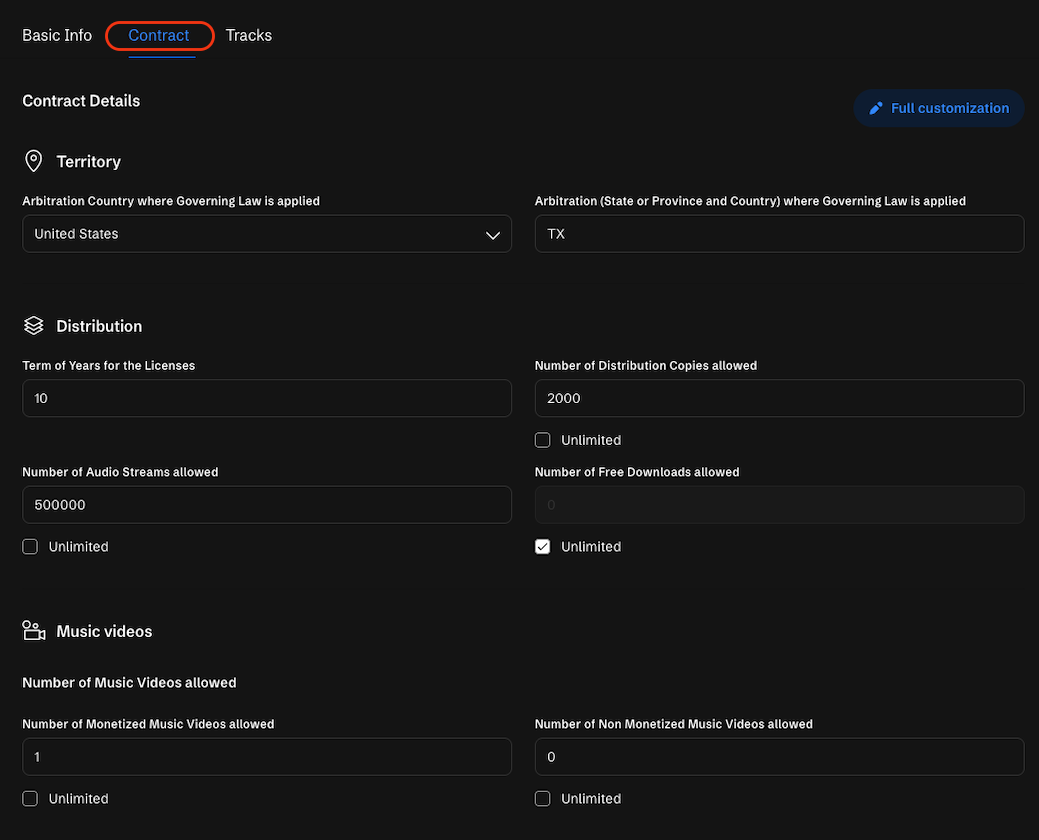This screenshot has height=840, width=1039.
Task: Focus the Number of Distribution Copies field
Action: tap(778, 398)
